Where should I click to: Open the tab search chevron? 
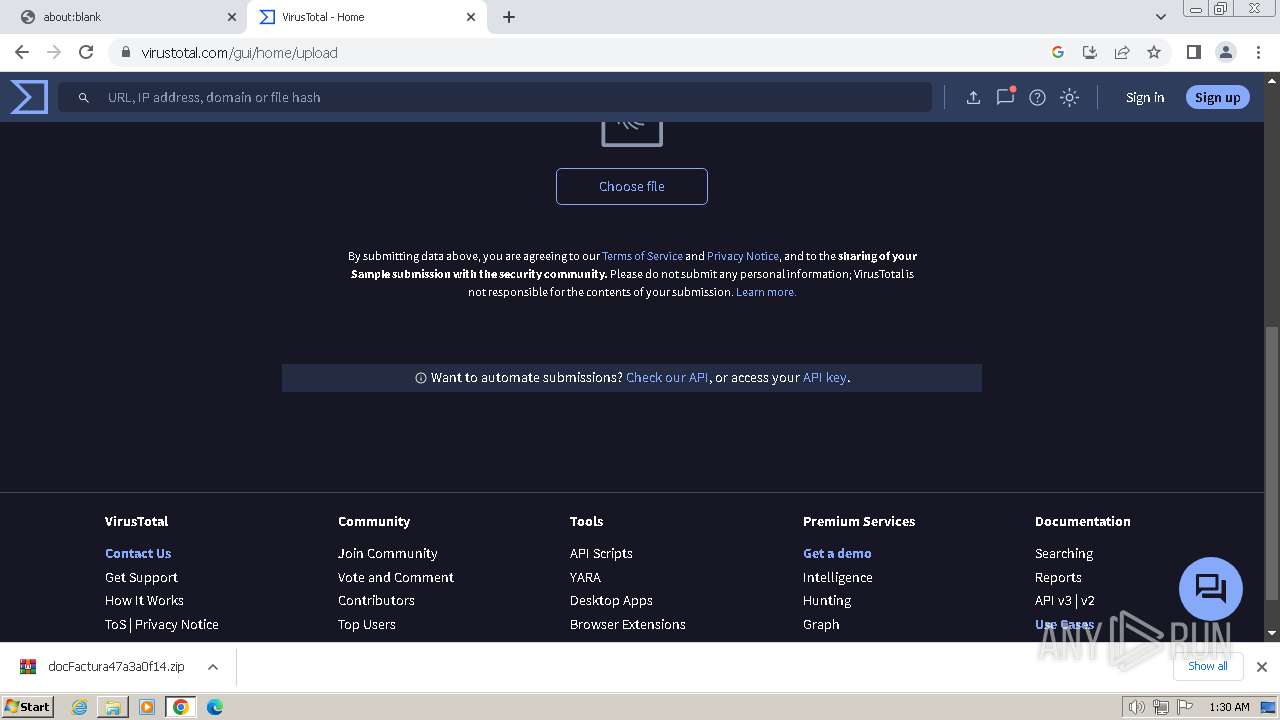1160,17
